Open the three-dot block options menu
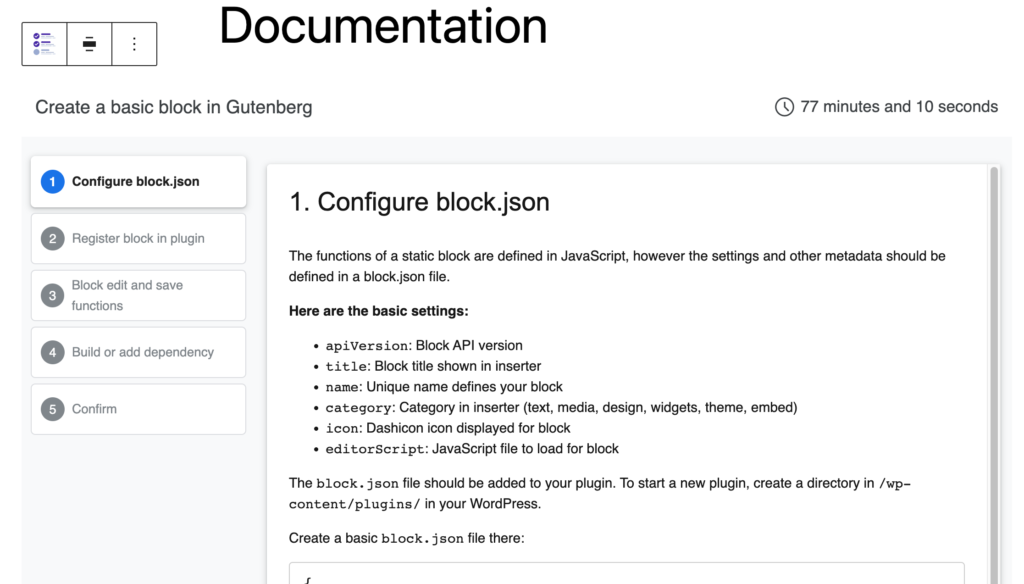 point(134,43)
